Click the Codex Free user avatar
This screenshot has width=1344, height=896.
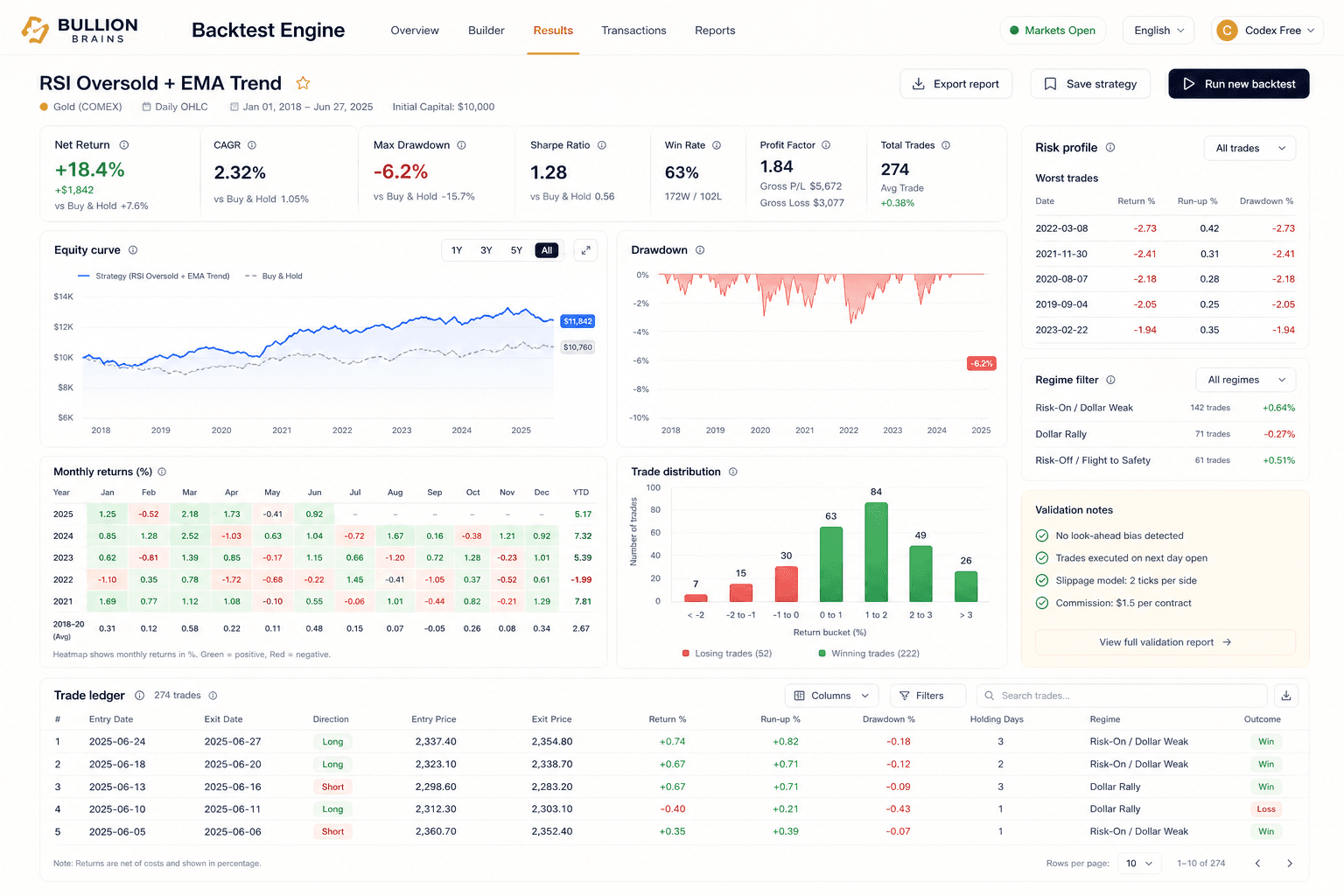coord(1228,31)
